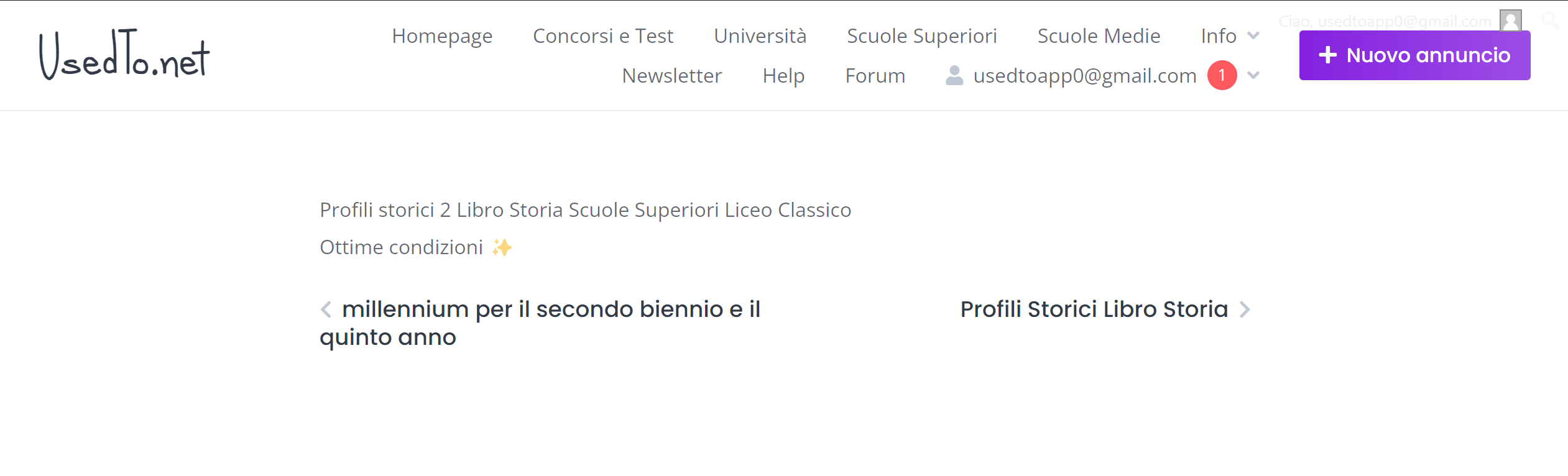This screenshot has width=1568, height=476.
Task: Click the faint search magnifier icon
Action: (x=1551, y=21)
